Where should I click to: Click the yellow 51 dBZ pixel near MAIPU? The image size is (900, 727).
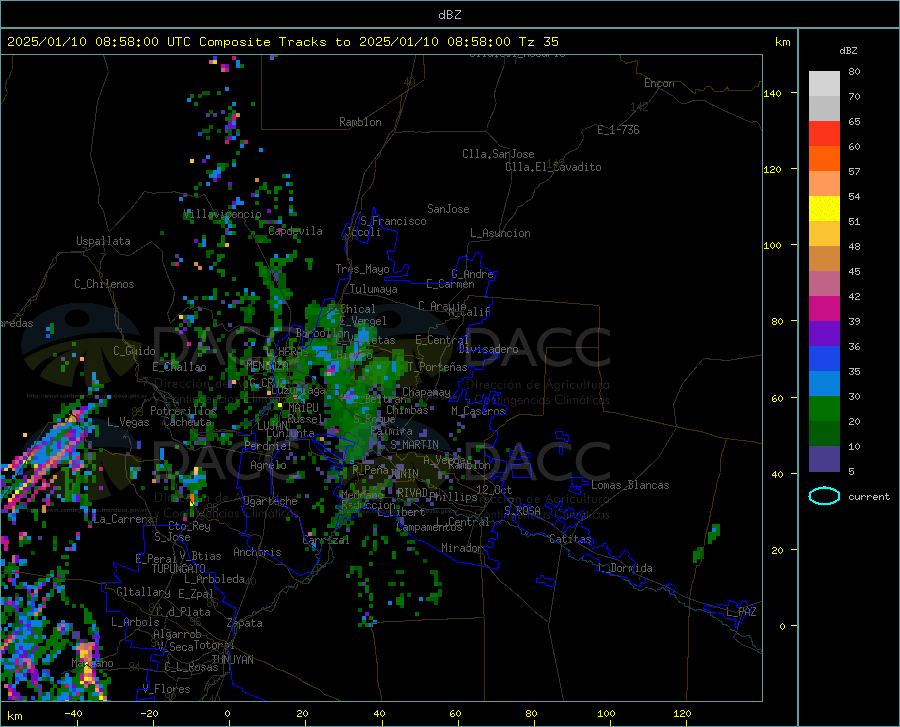coord(280,405)
